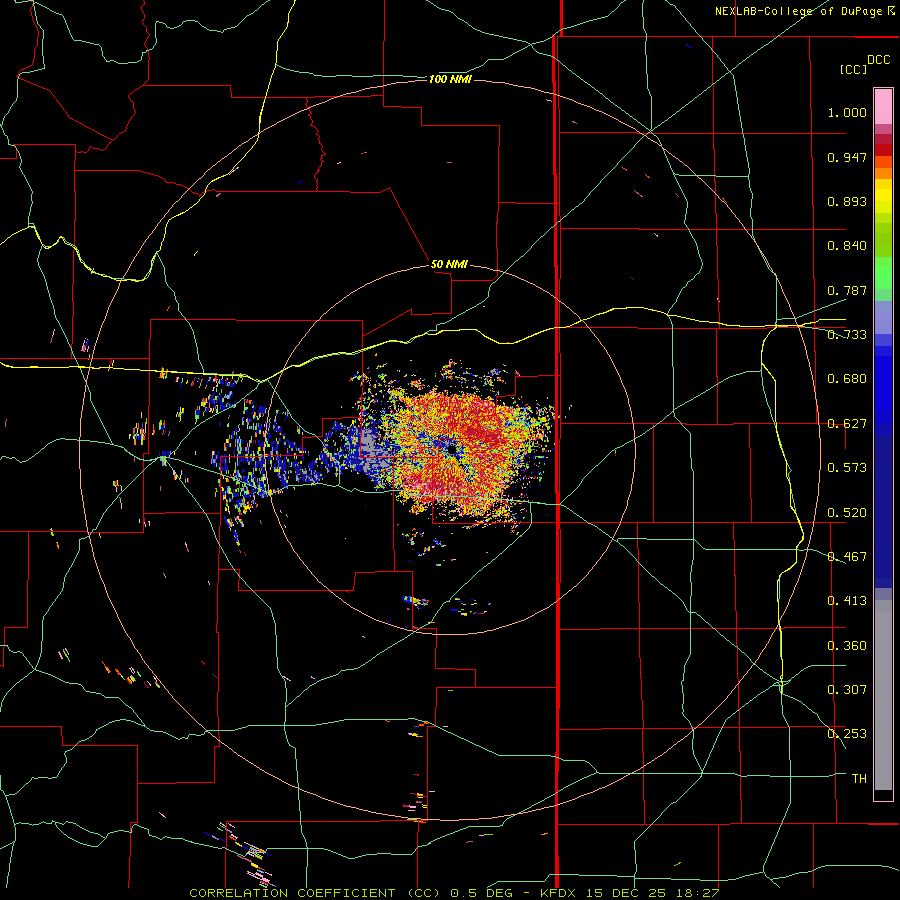Viewport: 900px width, 900px height.
Task: Click the 0.467 color scale value
Action: pos(847,557)
